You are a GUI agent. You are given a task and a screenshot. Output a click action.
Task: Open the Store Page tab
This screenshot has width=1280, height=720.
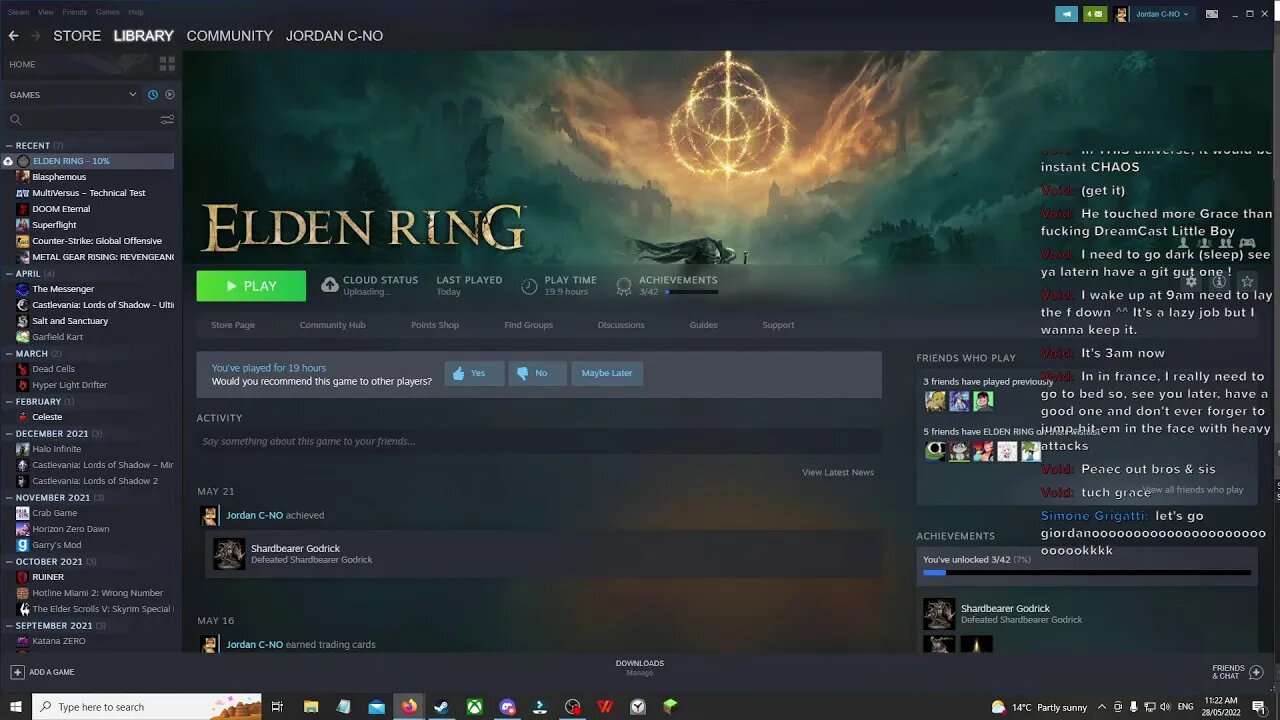click(233, 325)
